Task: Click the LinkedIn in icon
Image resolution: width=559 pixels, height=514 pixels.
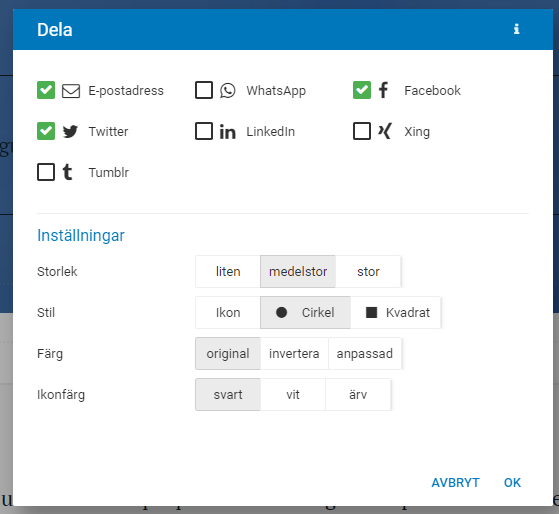Action: coord(227,132)
